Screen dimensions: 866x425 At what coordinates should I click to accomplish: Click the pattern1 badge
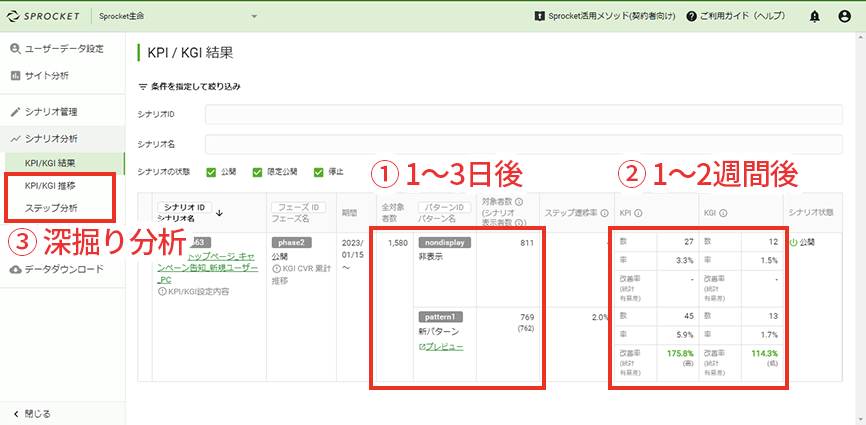(440, 317)
